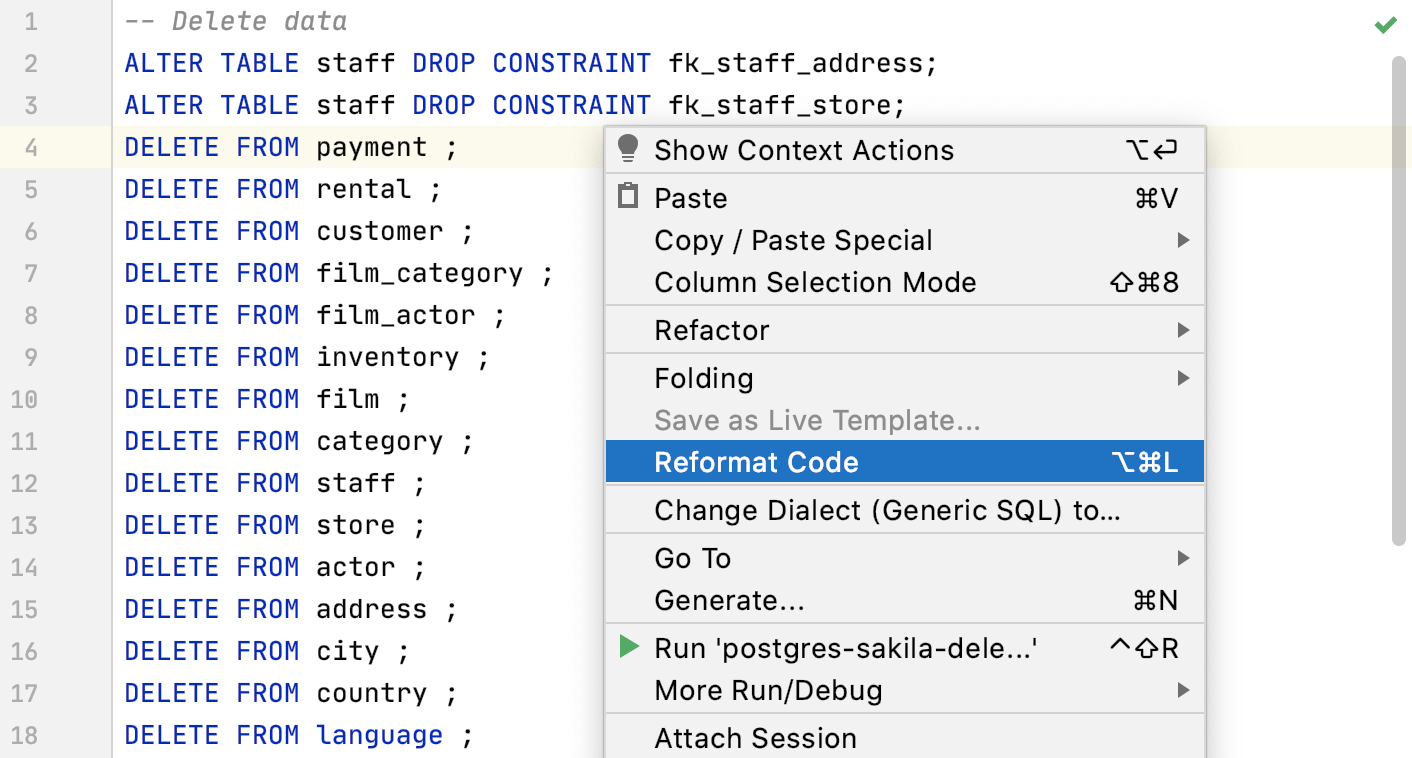Click Show Context Actions
The image size is (1412, 758).
[803, 150]
